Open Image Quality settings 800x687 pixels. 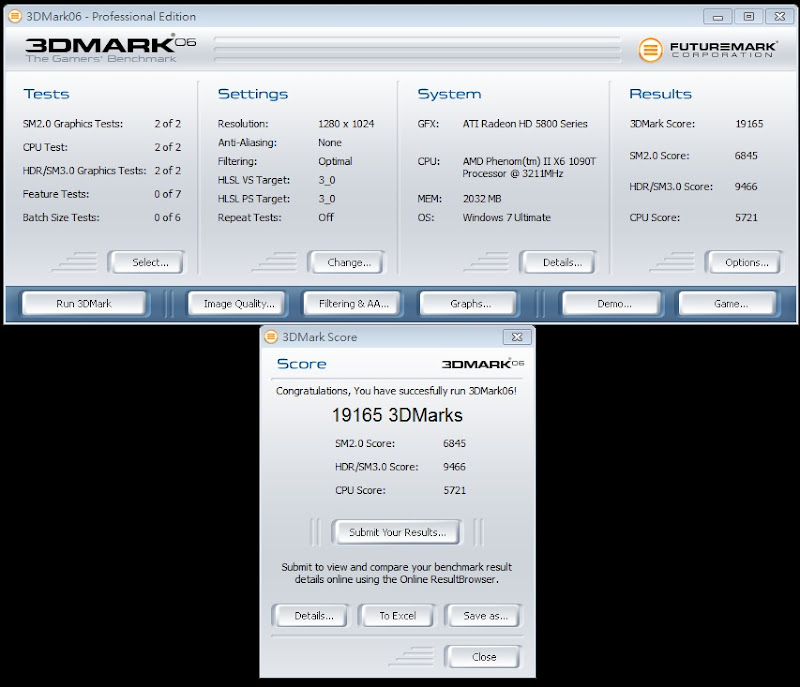click(239, 303)
